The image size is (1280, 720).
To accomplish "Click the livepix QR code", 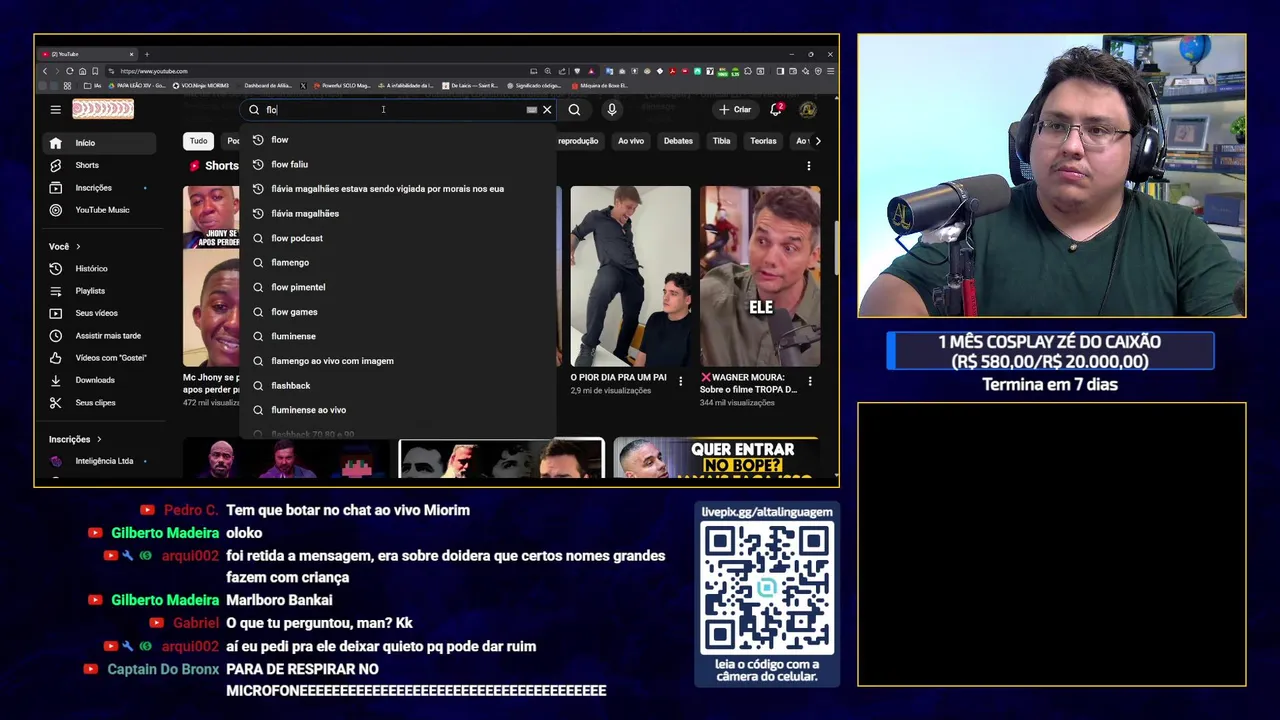I will (x=767, y=587).
